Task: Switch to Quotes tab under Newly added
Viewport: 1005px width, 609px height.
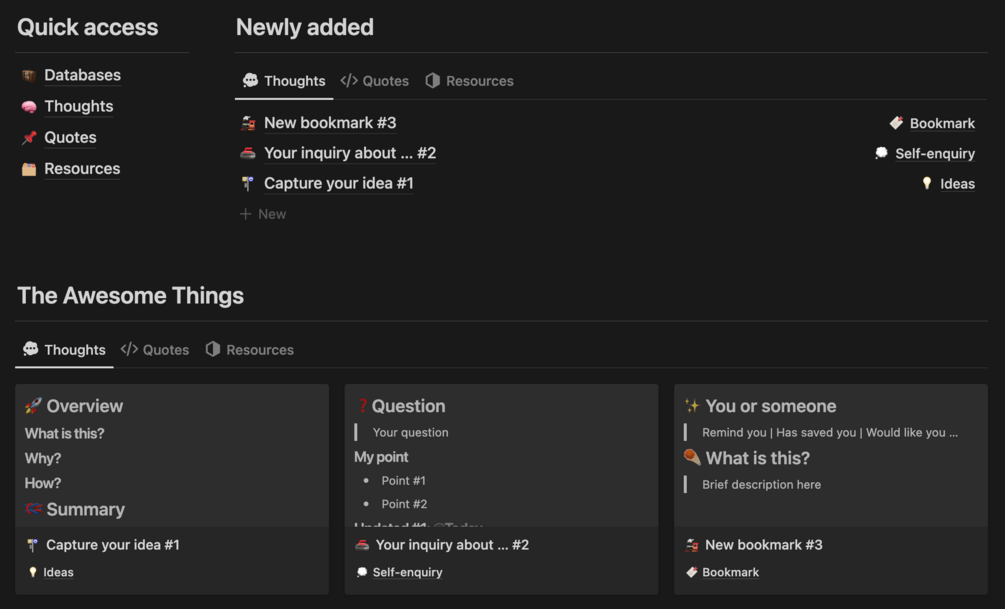Action: pyautogui.click(x=375, y=81)
